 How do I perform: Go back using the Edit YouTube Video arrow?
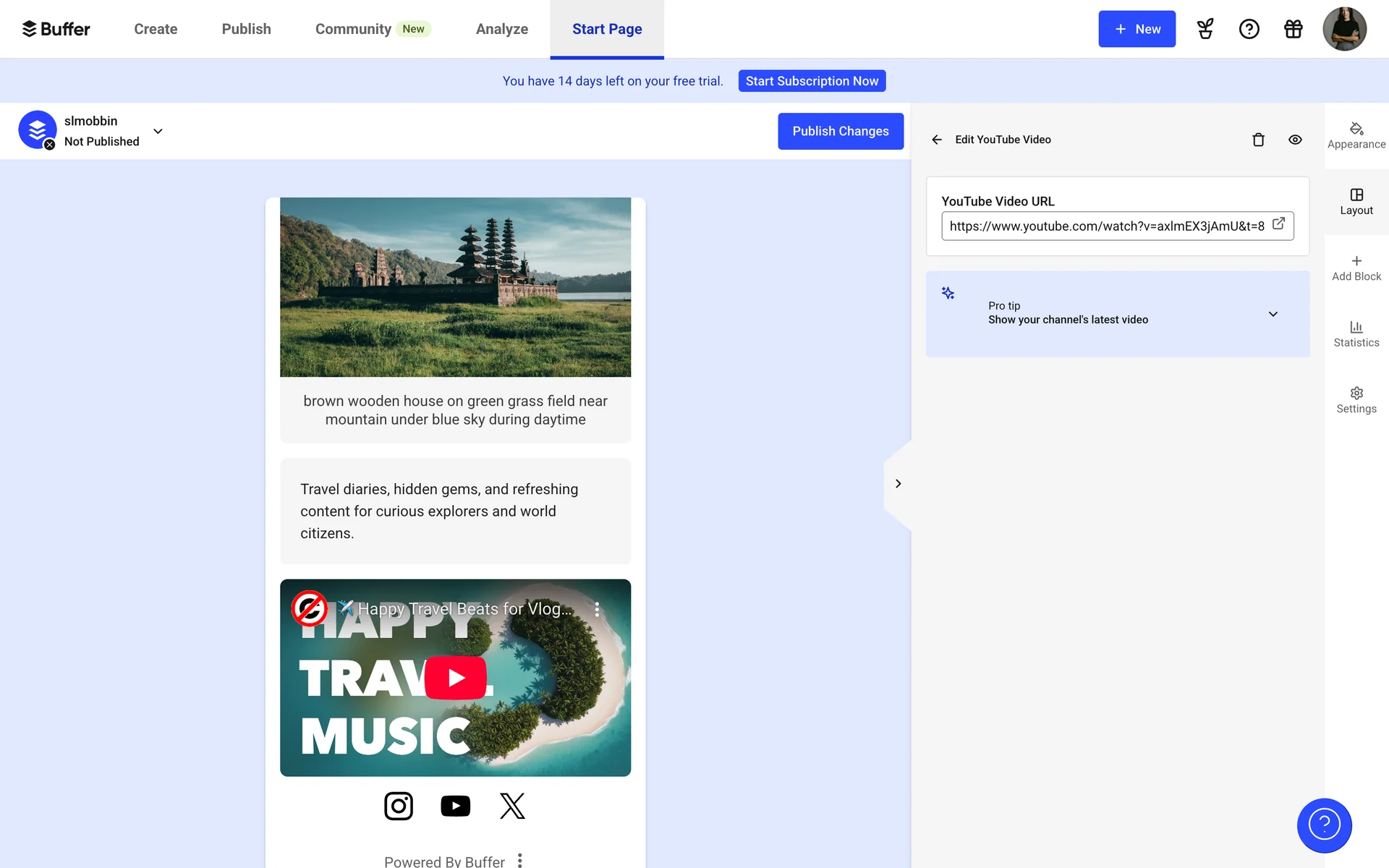[x=937, y=140]
